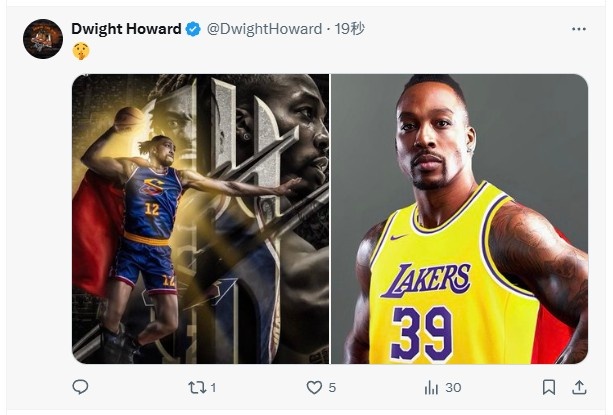Like the tweet with the heart icon
This screenshot has width=613, height=415.
coord(314,387)
